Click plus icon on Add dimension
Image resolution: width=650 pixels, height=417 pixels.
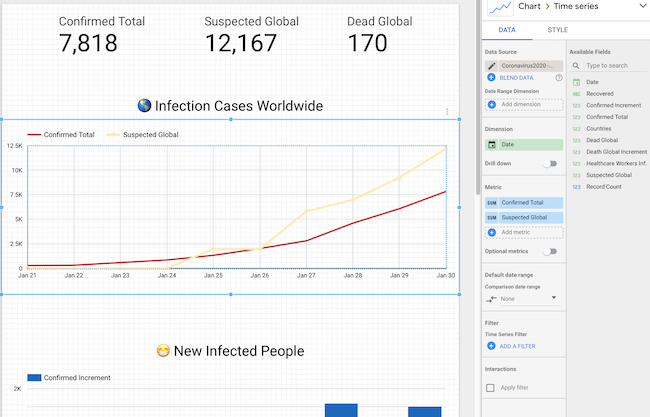pyautogui.click(x=492, y=104)
